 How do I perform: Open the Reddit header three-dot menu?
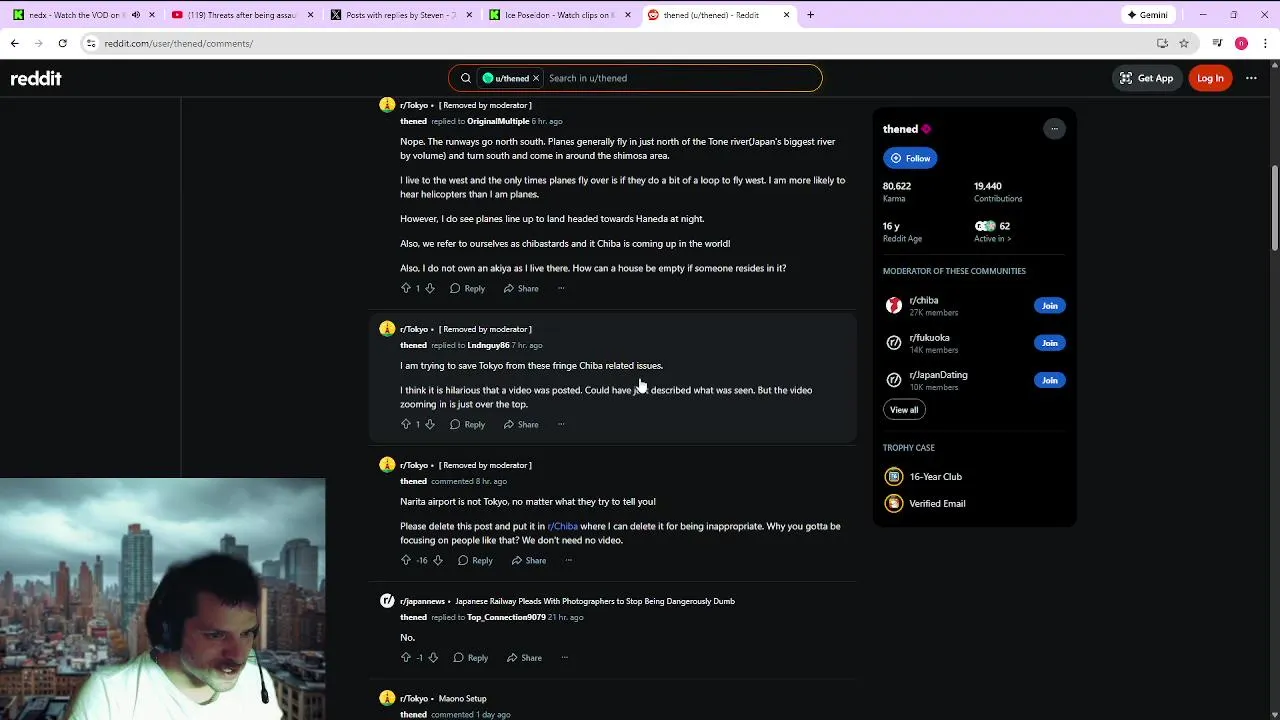pos(1251,78)
